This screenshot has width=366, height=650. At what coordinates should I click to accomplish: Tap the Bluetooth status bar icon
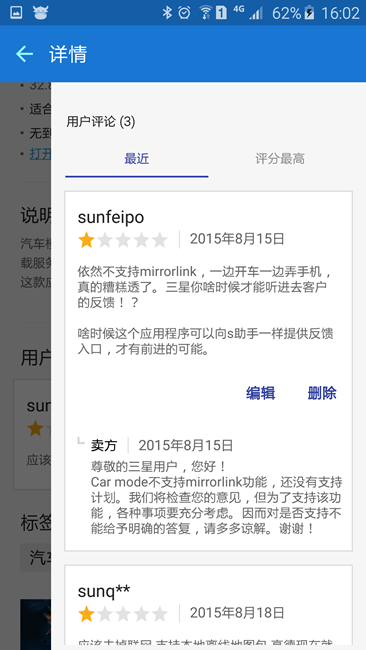(x=167, y=13)
